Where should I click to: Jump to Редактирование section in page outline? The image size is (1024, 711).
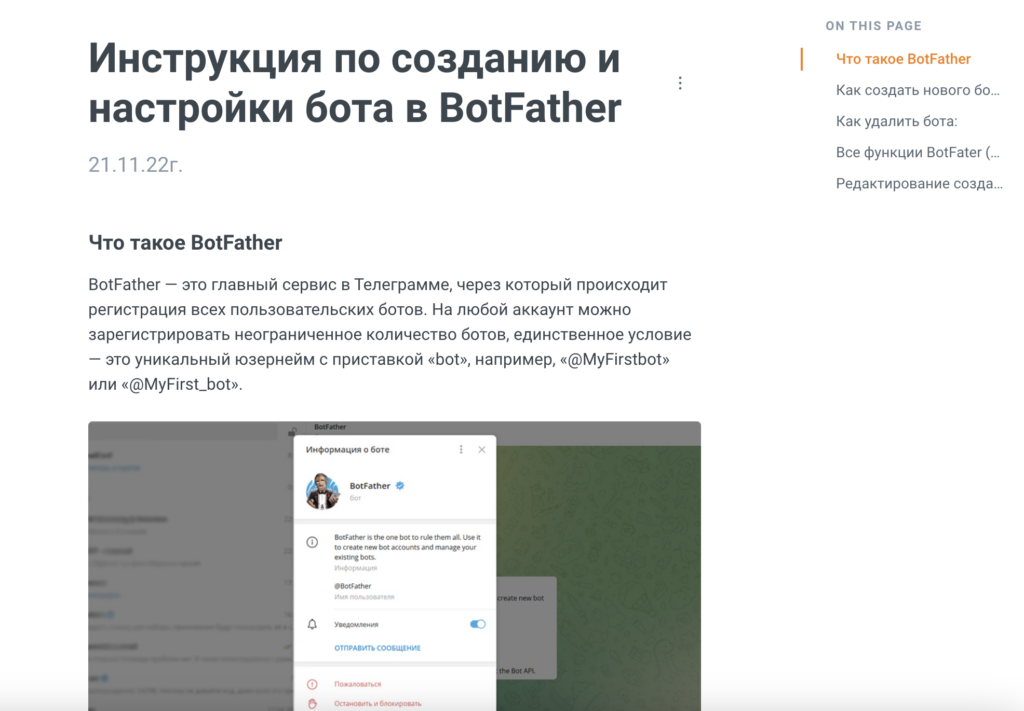918,183
